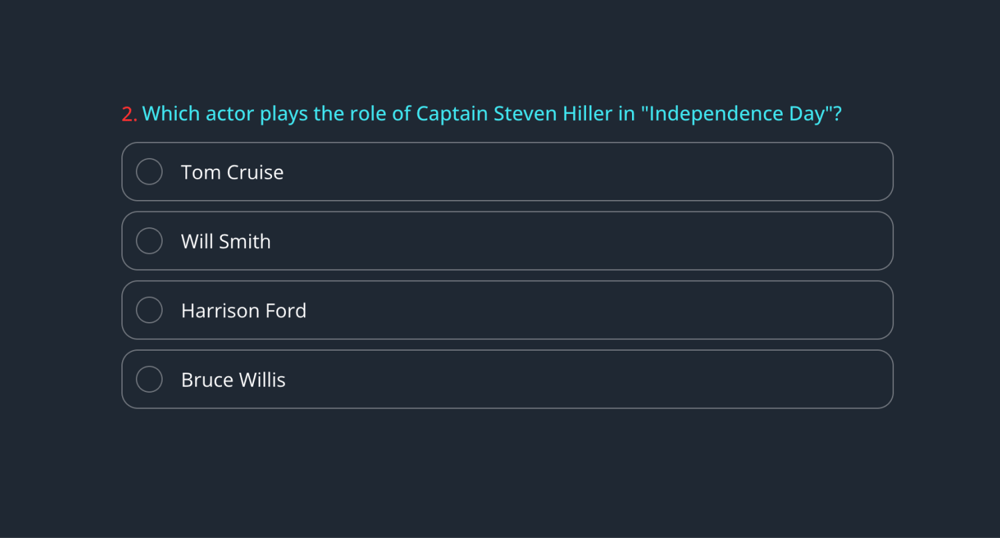Click the word "Captain" in the question
Viewport: 1000px width, 538px height.
point(452,114)
